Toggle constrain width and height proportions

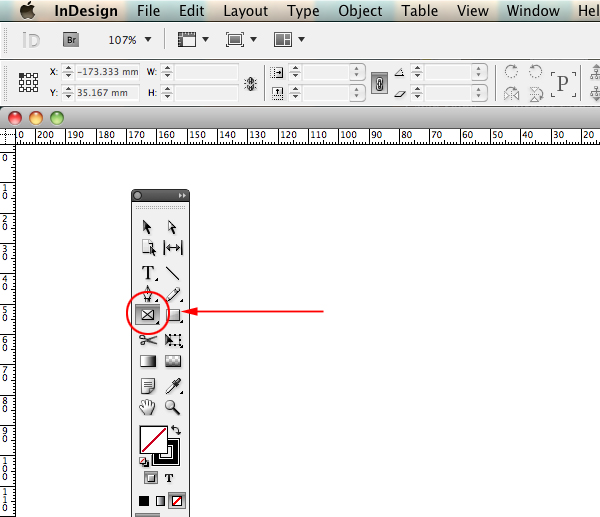[251, 83]
